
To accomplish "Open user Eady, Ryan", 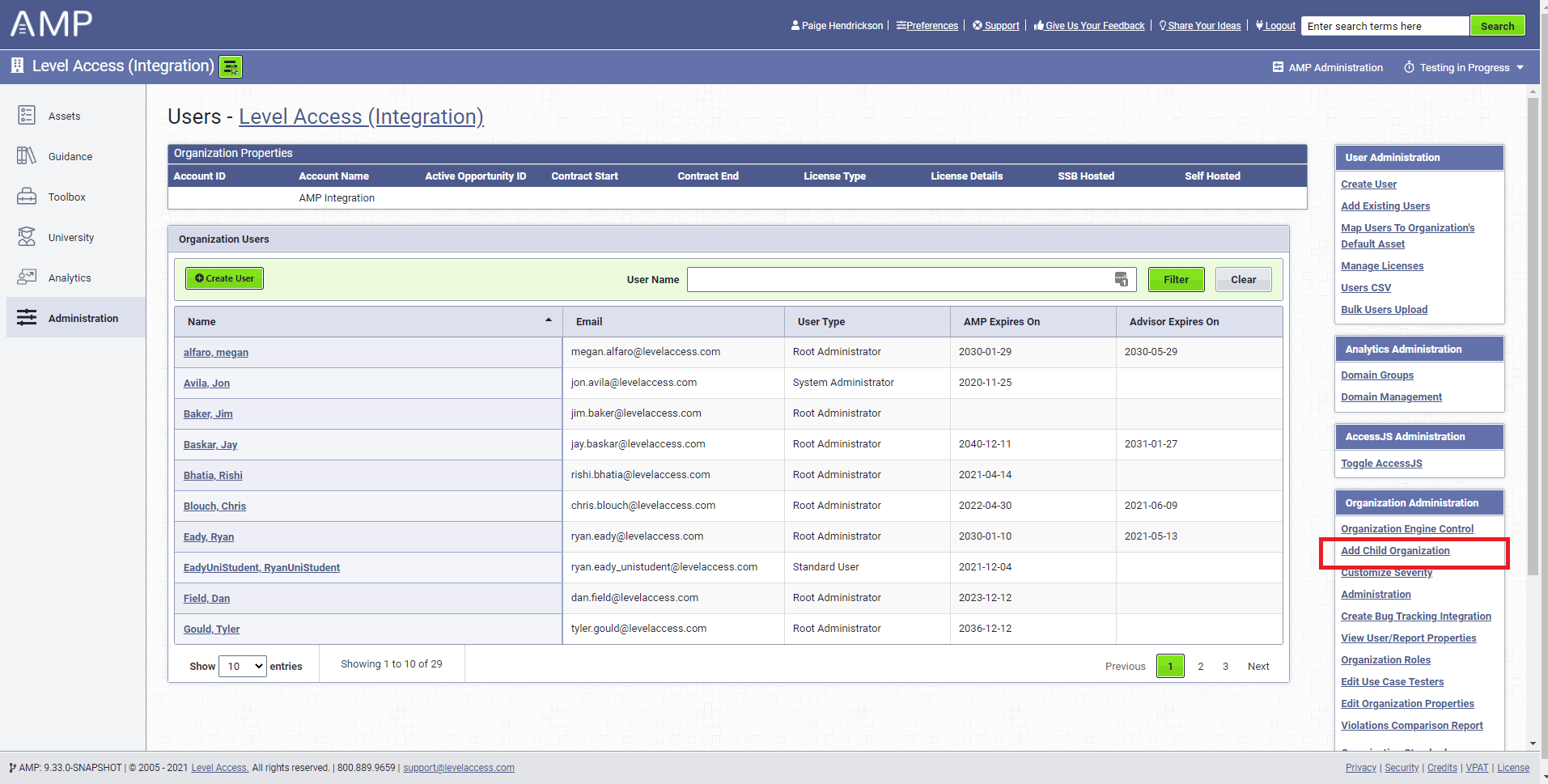I will coord(209,536).
